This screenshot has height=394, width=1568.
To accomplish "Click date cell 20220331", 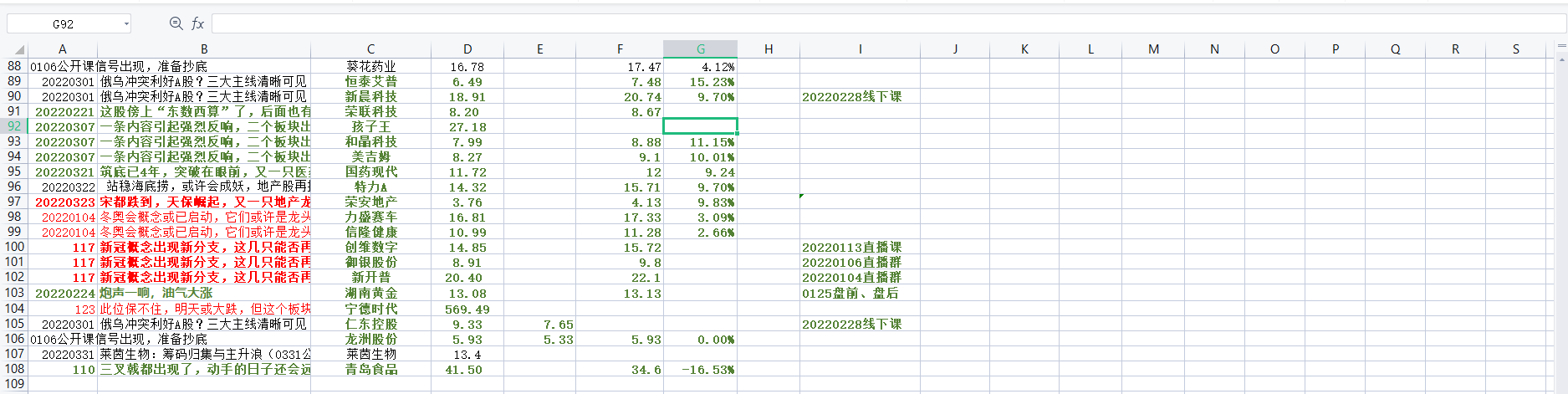I will point(63,354).
